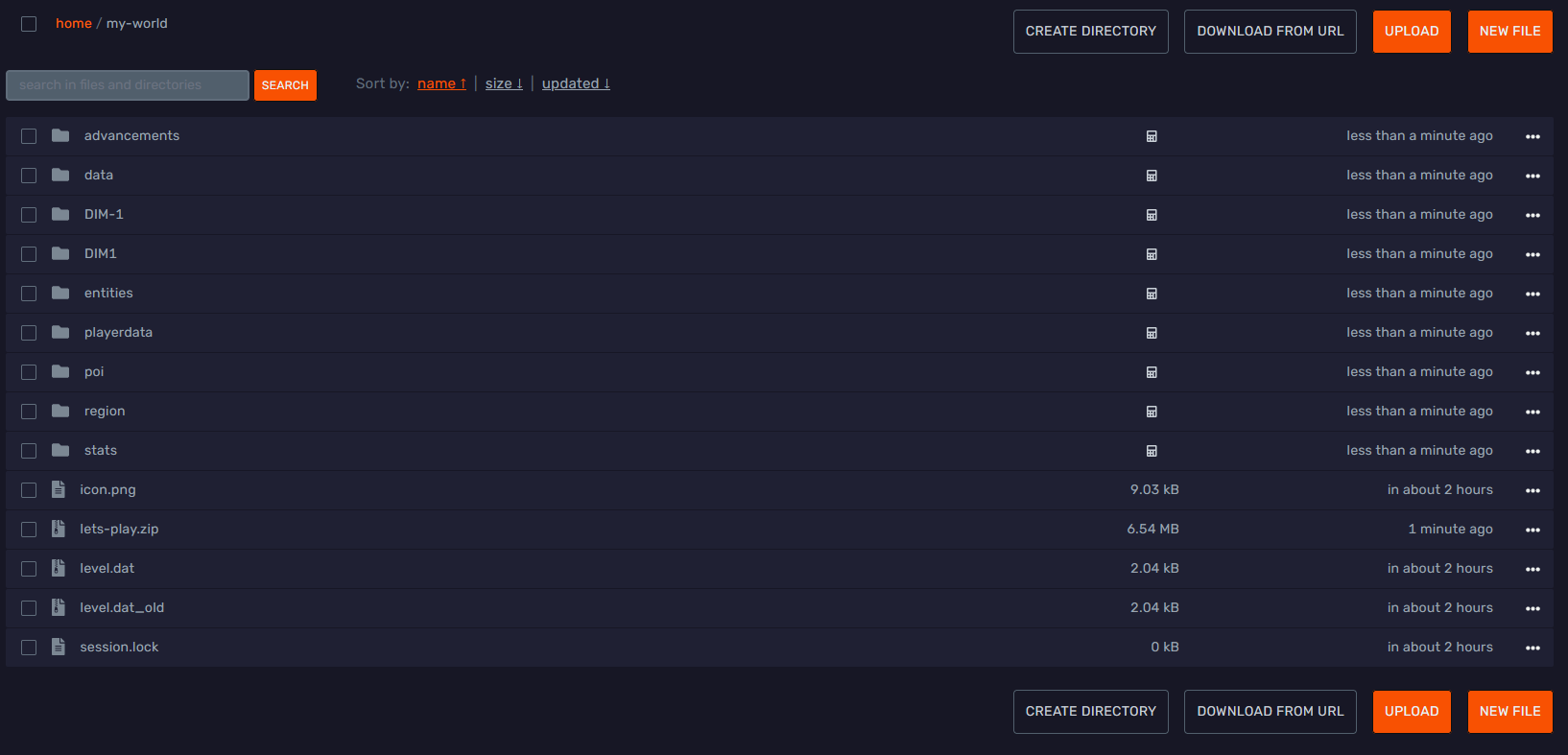Open actions menu for entities folder
The height and width of the screenshot is (755, 1568).
(x=1532, y=294)
